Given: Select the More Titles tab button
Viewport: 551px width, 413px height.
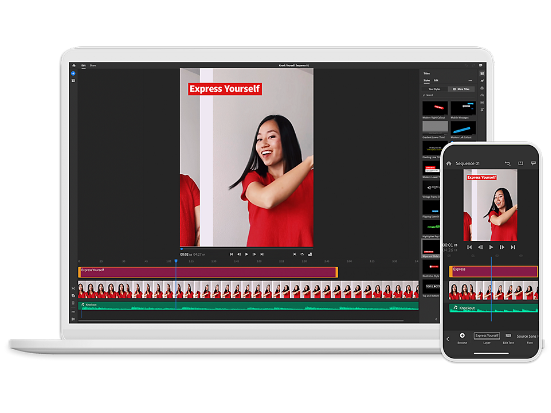Looking at the screenshot, I should click(x=461, y=89).
